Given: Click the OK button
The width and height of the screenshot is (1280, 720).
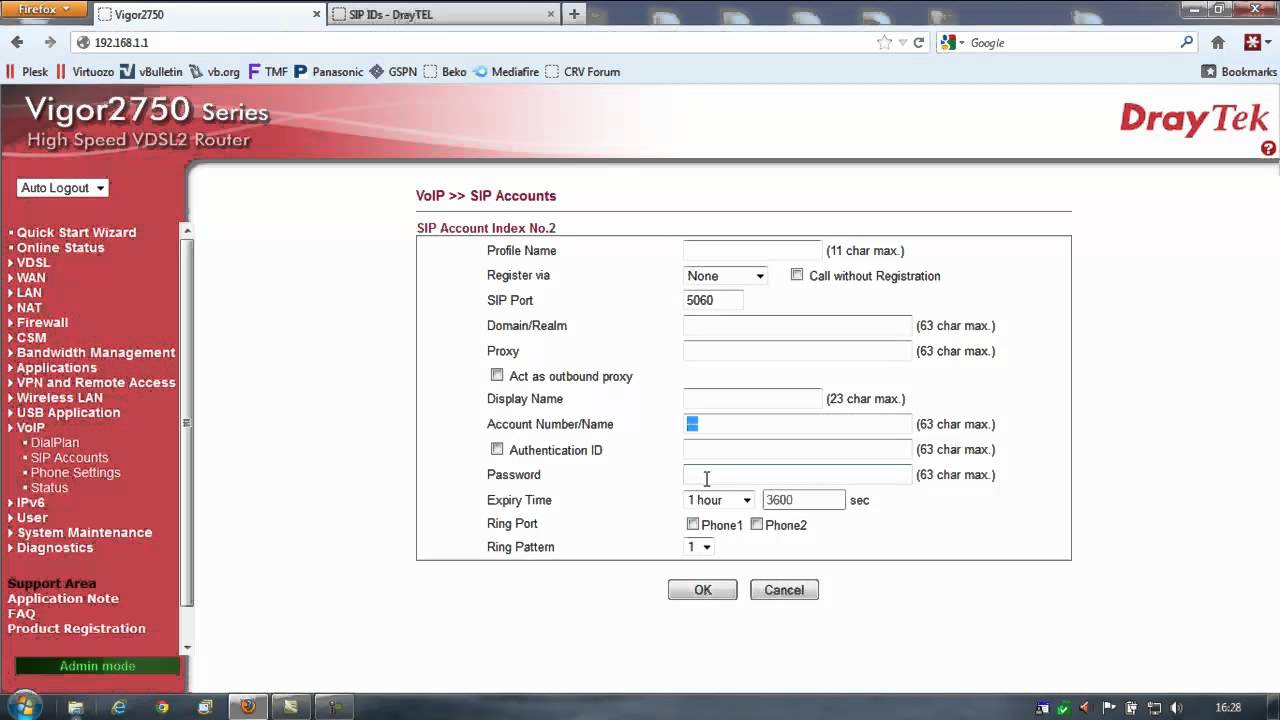Looking at the screenshot, I should click(703, 590).
